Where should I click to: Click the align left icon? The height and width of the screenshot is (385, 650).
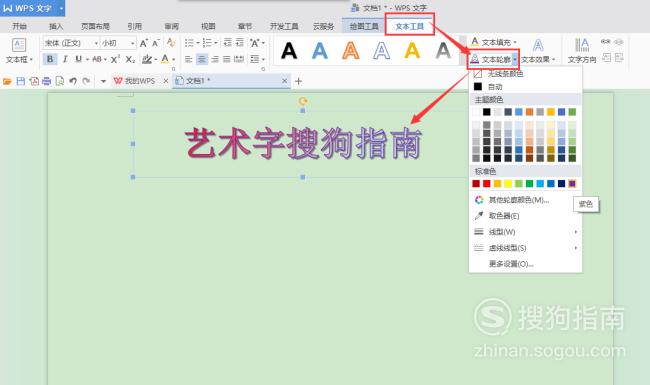(189, 59)
